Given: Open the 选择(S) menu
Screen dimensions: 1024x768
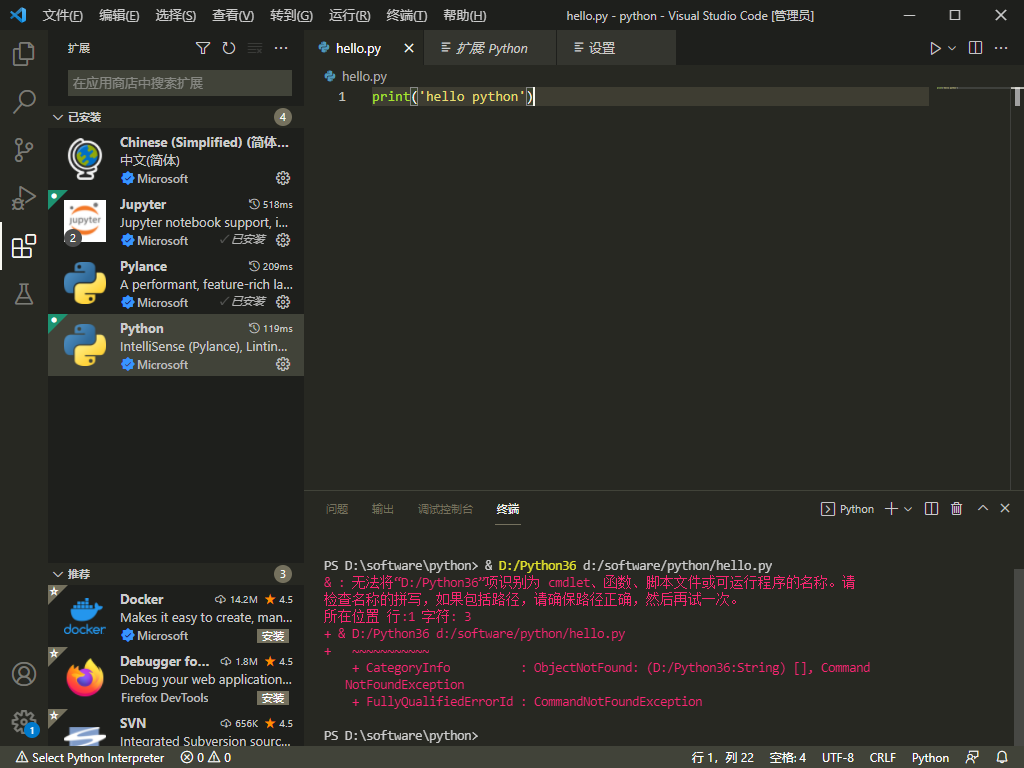Looking at the screenshot, I should (x=176, y=16).
